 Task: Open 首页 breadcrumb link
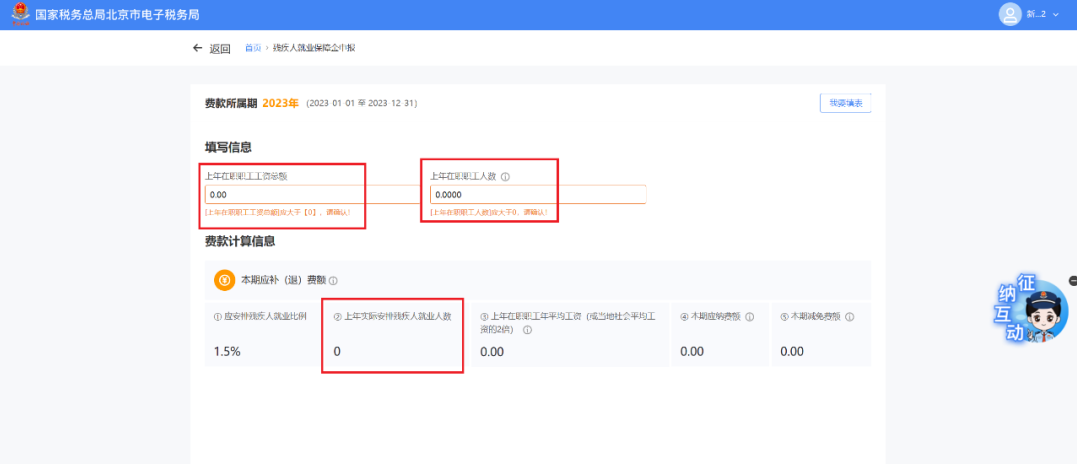click(x=253, y=48)
